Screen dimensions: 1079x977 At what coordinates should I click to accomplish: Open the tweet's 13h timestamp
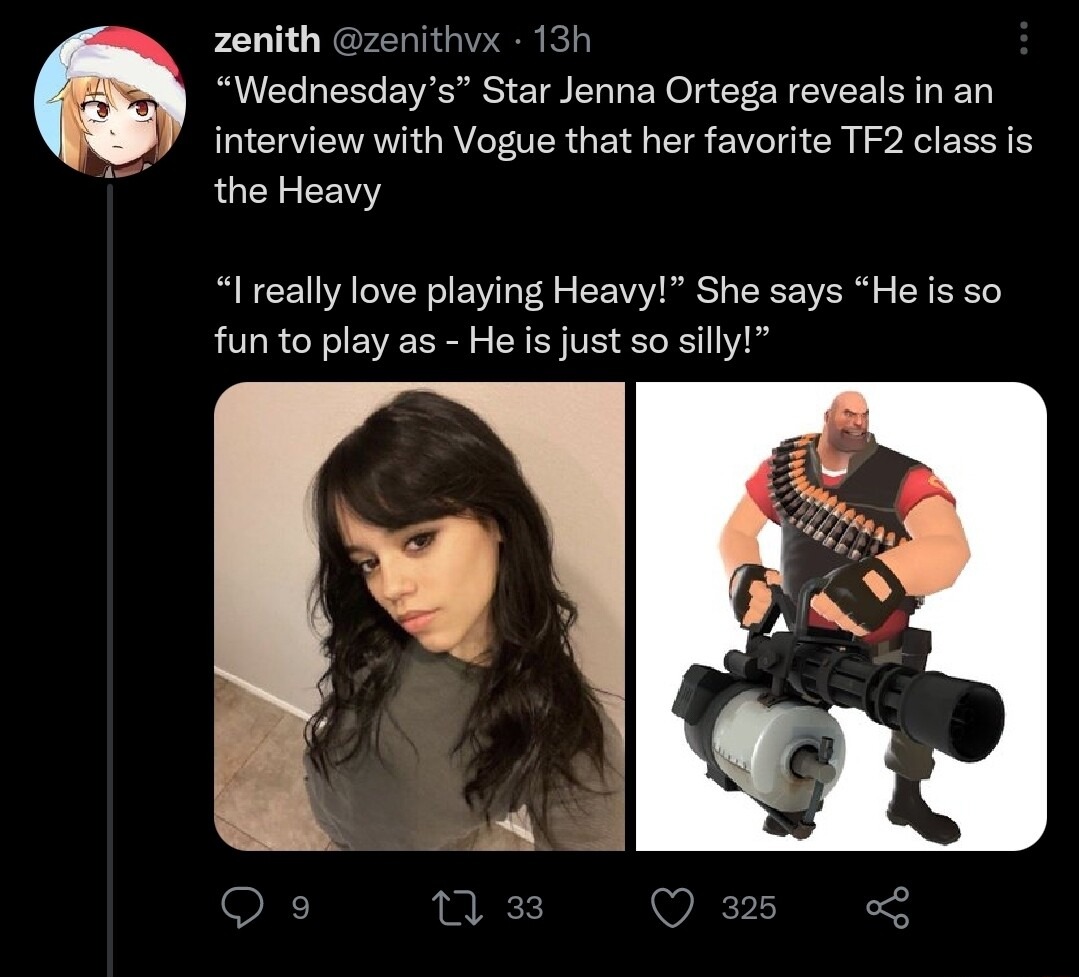coord(564,40)
